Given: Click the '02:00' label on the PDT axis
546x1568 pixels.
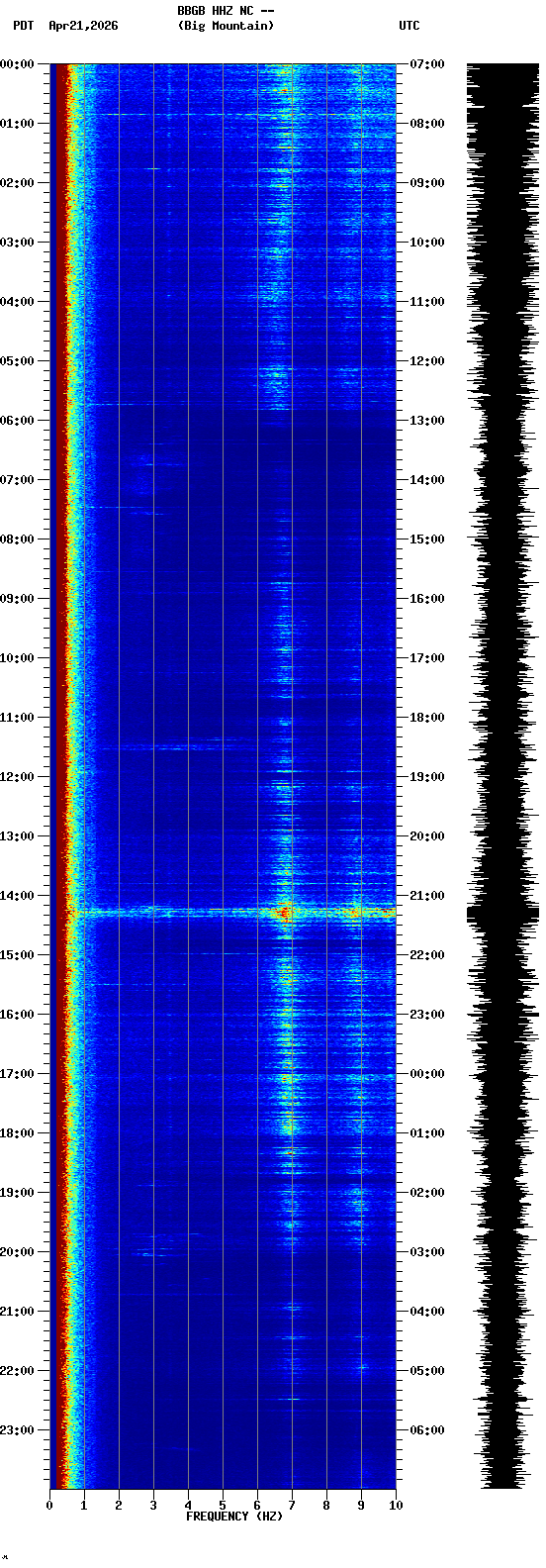Looking at the screenshot, I should 17,183.
